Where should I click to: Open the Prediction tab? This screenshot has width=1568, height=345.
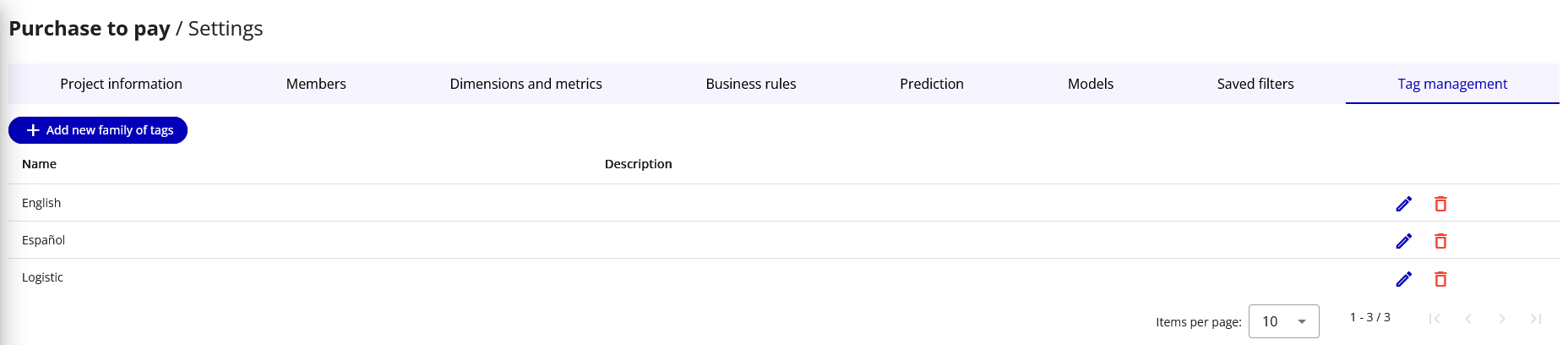[x=932, y=84]
